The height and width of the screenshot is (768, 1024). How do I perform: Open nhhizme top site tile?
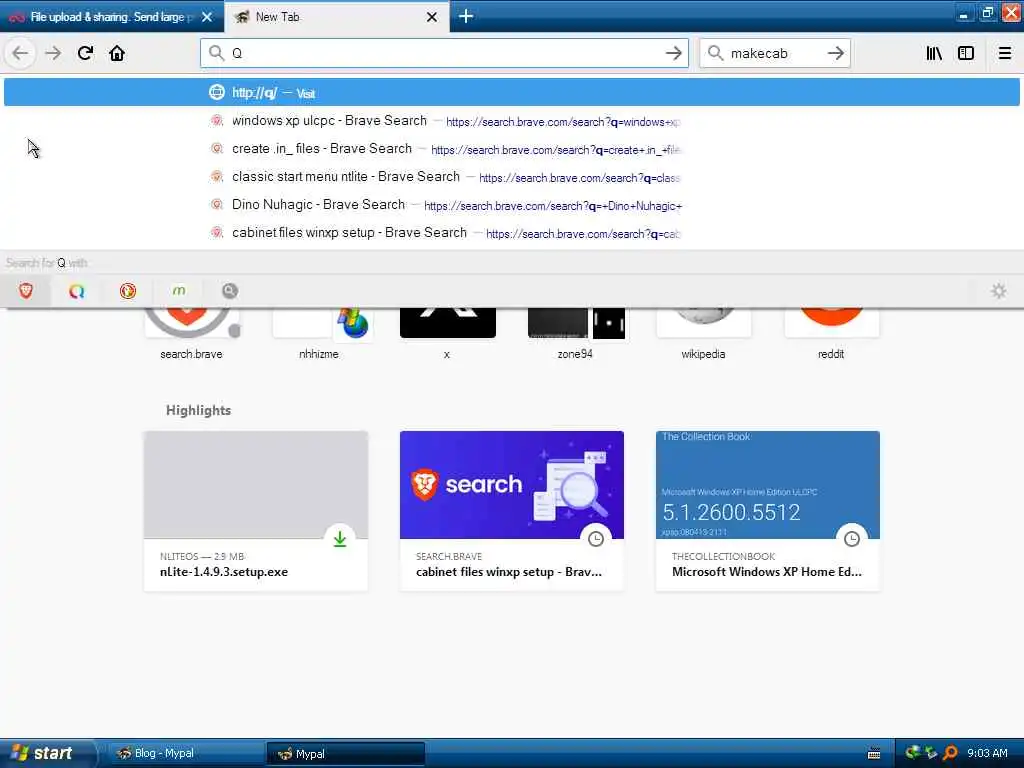tap(319, 333)
